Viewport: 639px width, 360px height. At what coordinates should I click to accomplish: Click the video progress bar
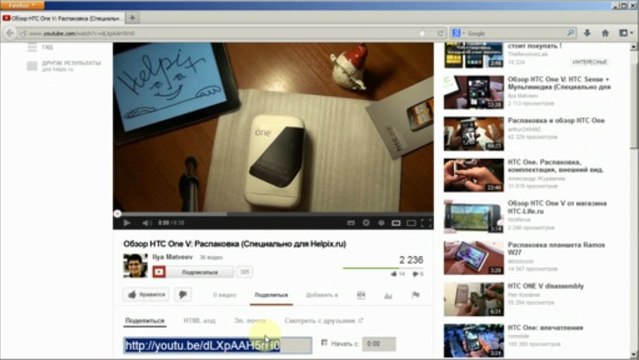pos(273,214)
